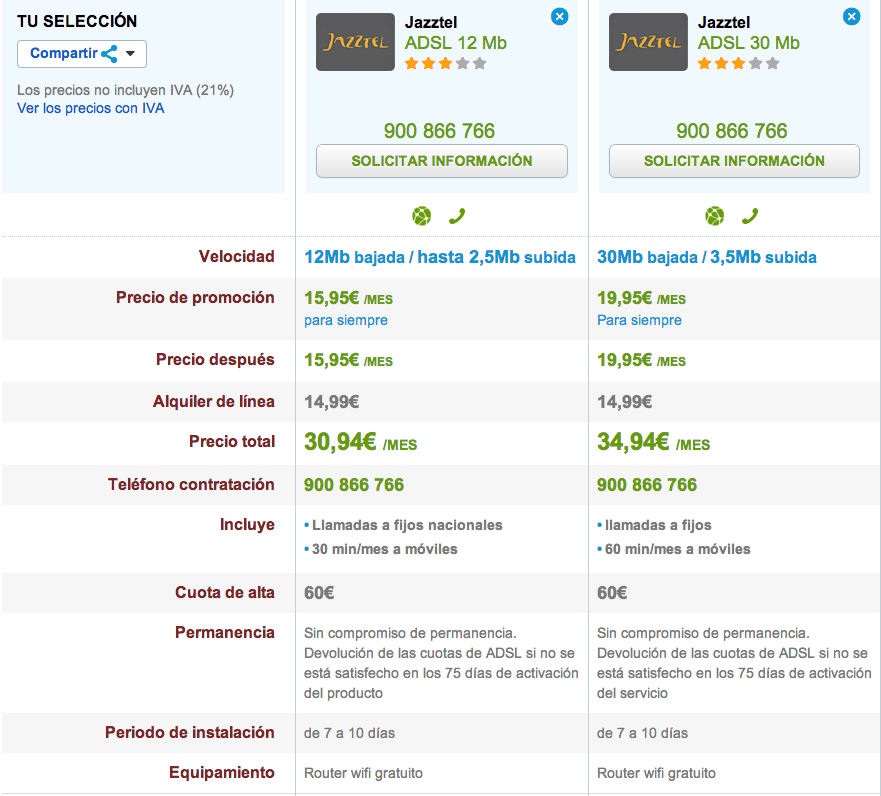Click the Jazztel logo for ADSL 30 Mb
The height and width of the screenshot is (796, 881).
[648, 42]
